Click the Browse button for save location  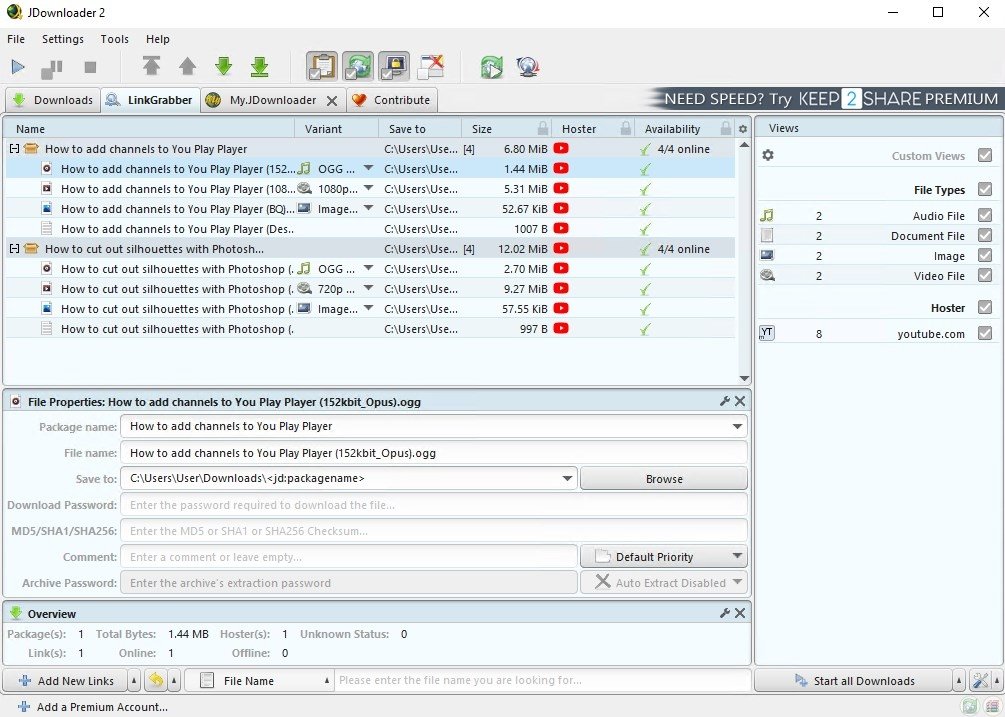tap(663, 478)
